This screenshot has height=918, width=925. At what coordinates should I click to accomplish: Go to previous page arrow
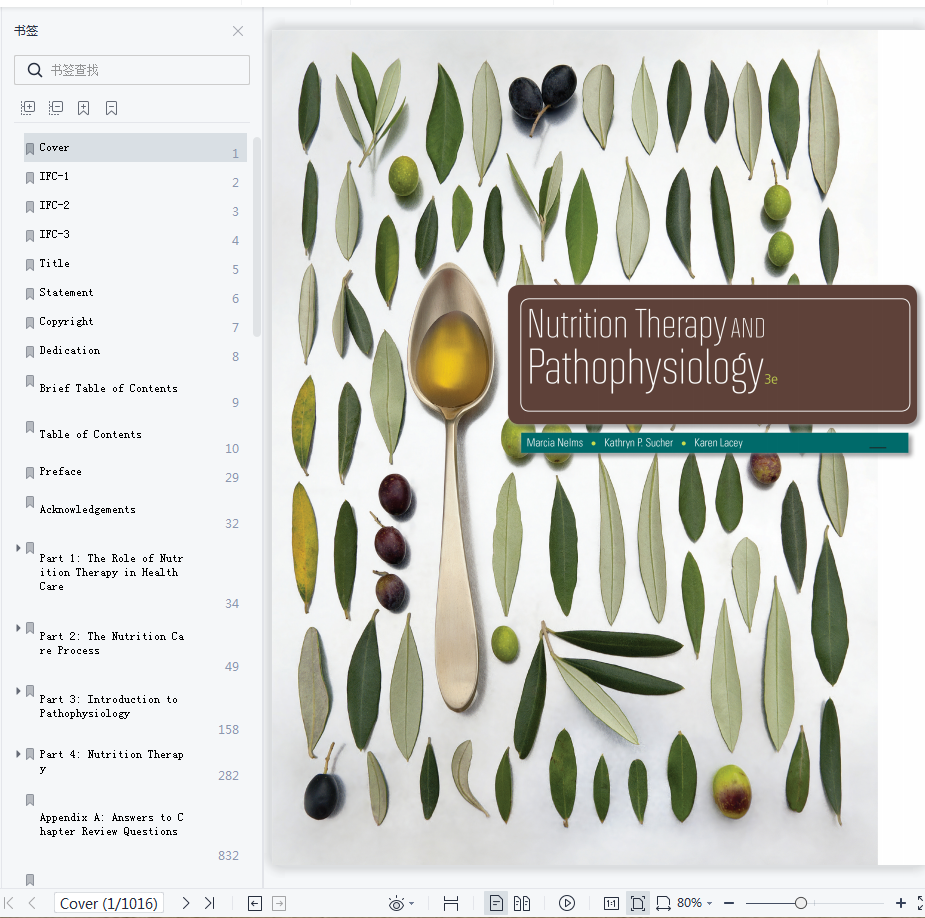click(x=32, y=903)
